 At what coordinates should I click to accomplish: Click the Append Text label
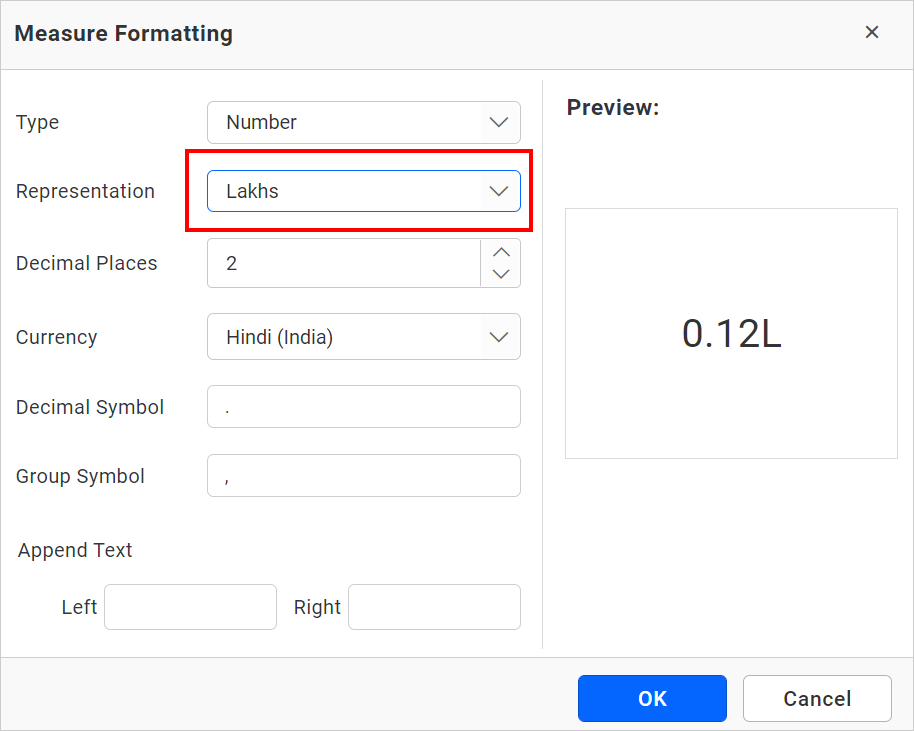(75, 550)
